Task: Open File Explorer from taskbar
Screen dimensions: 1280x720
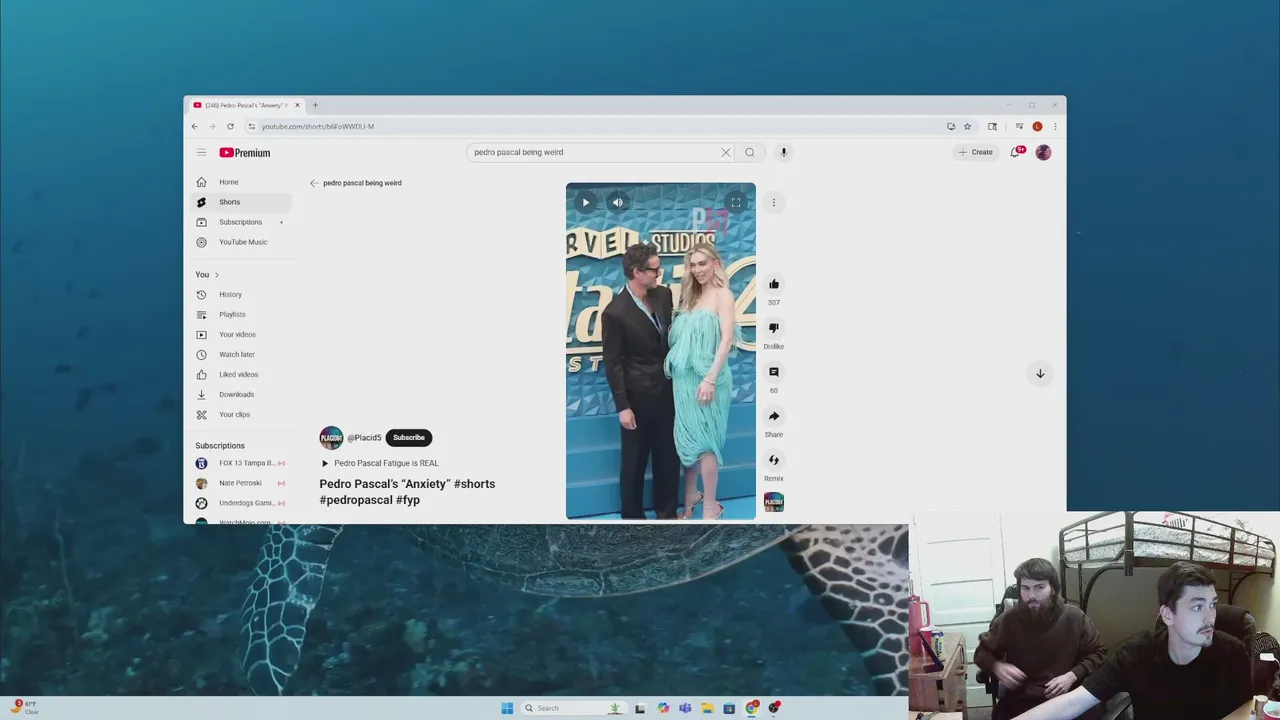Action: tap(707, 708)
